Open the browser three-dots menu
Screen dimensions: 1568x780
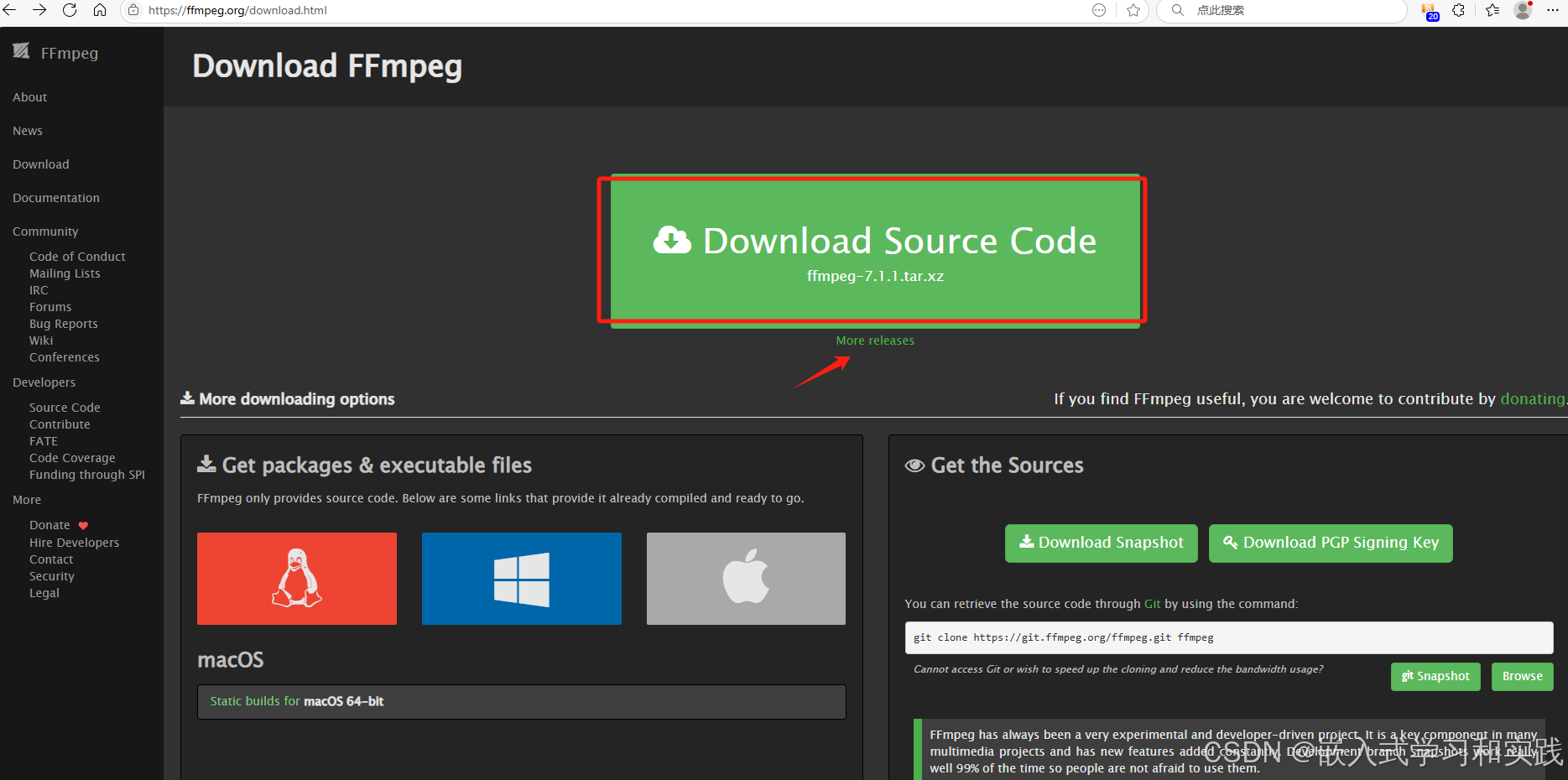(1553, 10)
